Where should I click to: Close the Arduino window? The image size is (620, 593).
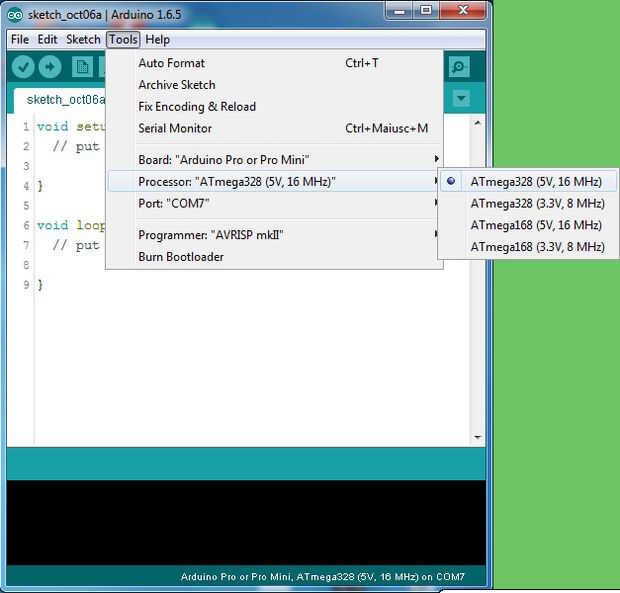[x=463, y=11]
